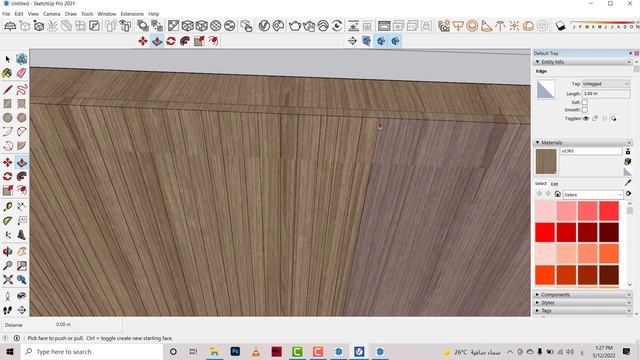Collapse the Entity Info panel

pyautogui.click(x=537, y=62)
